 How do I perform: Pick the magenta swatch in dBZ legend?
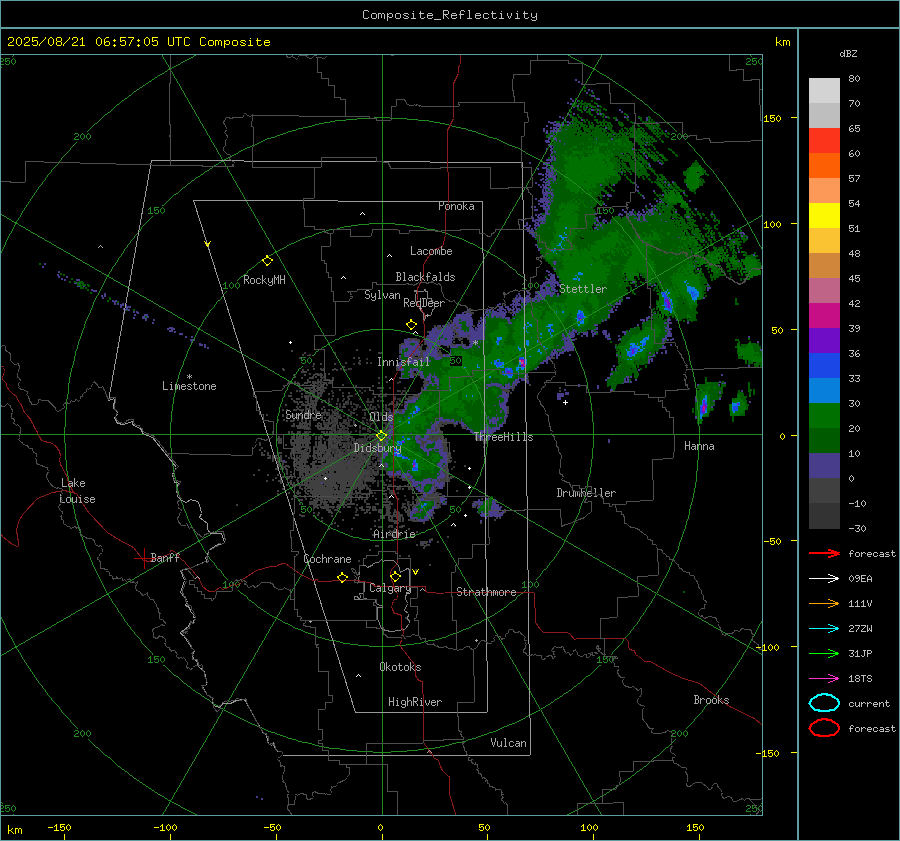pyautogui.click(x=824, y=315)
